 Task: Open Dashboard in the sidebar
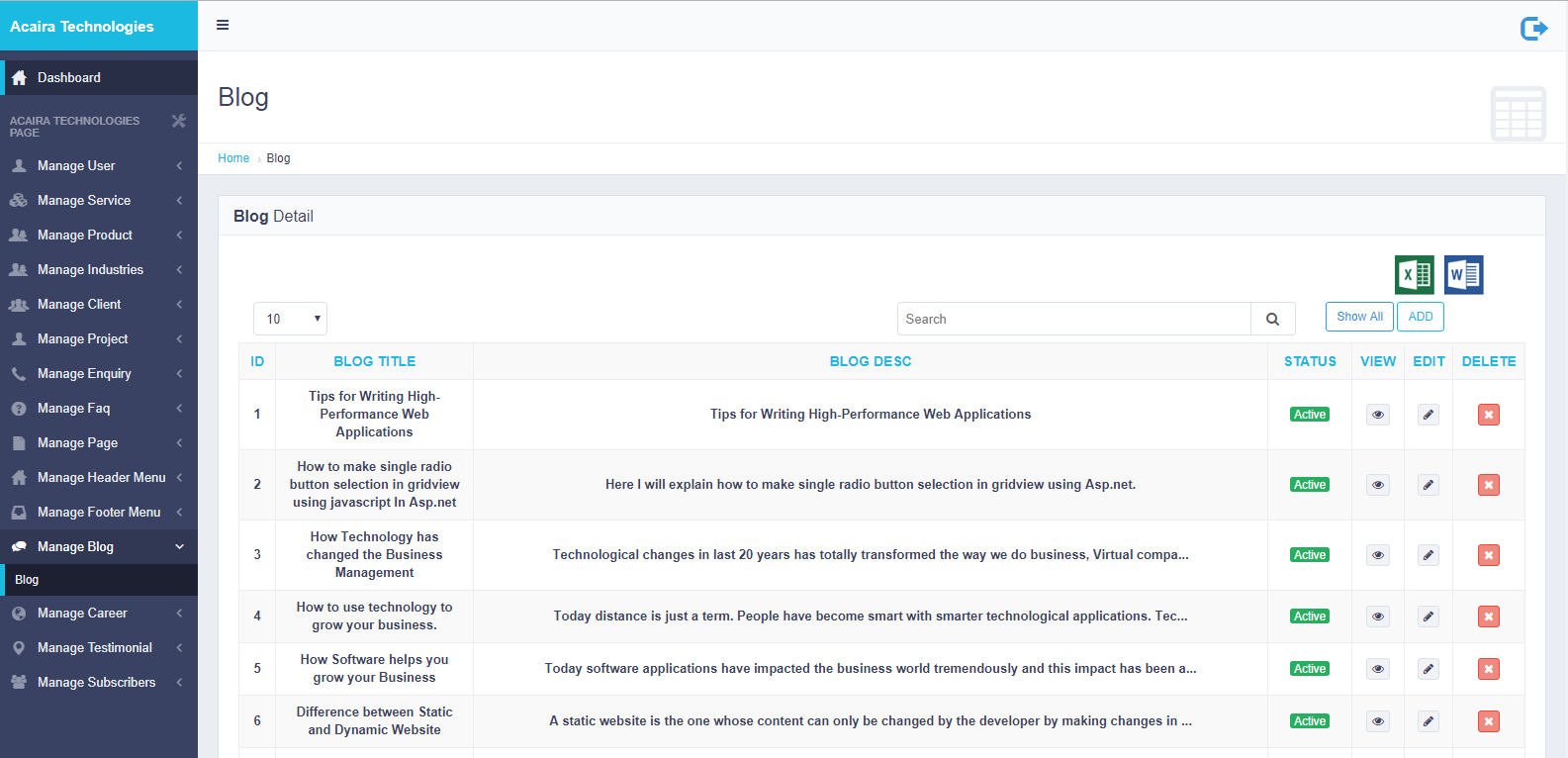click(x=69, y=77)
